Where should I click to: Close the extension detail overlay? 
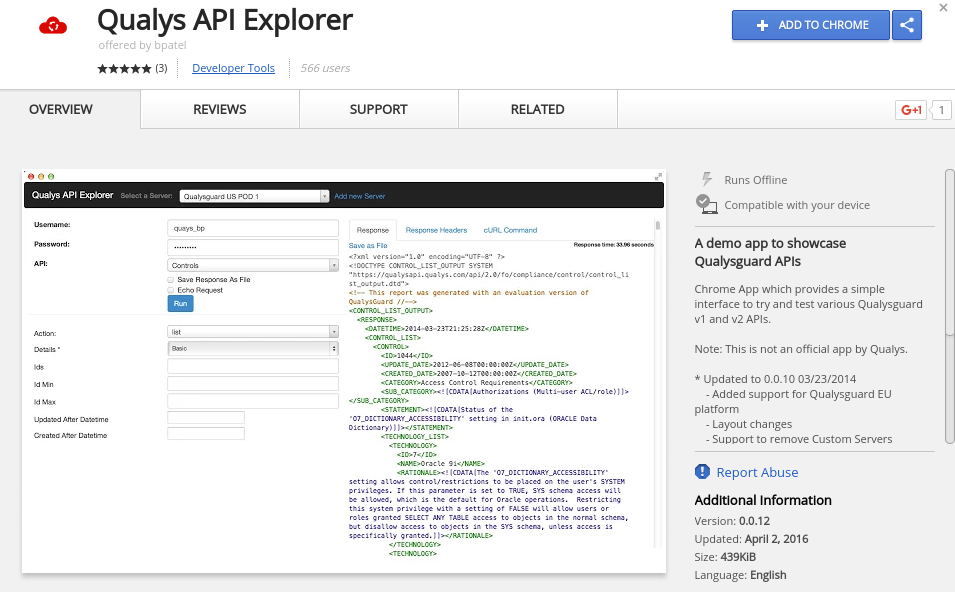point(943,7)
